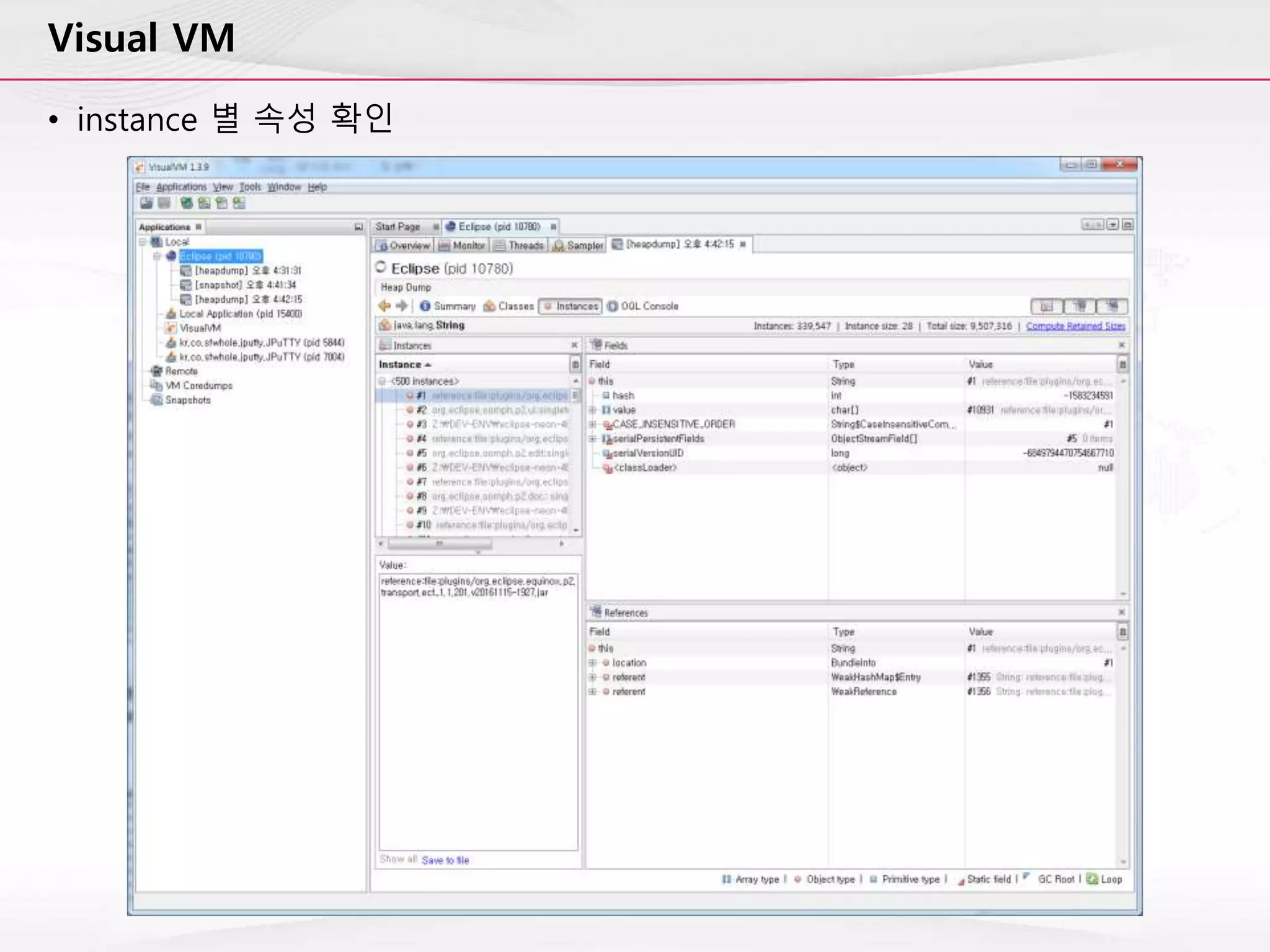Click the first top-right Heap Dump toggle button
1270x952 pixels.
click(x=1047, y=306)
